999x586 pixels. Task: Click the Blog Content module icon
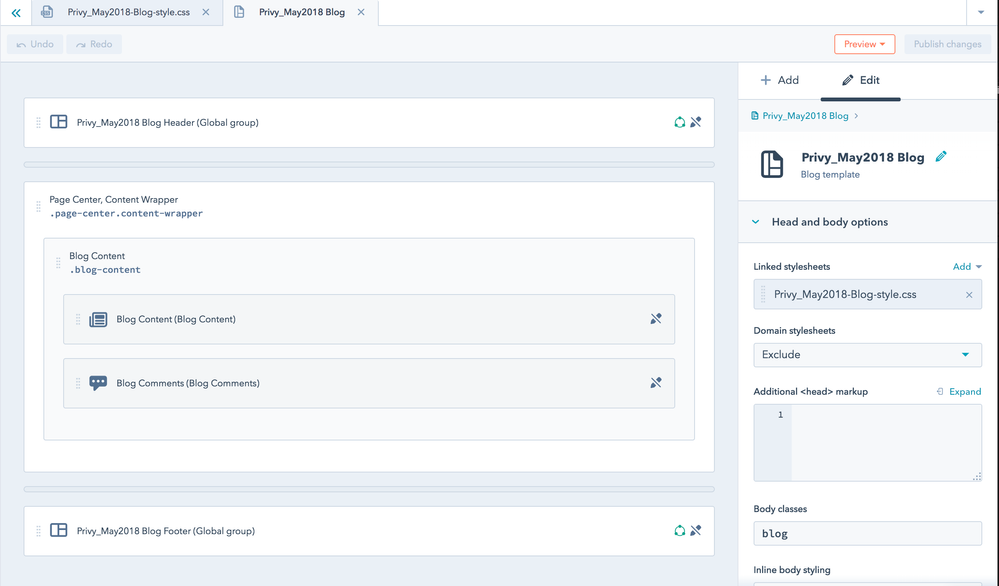97,319
